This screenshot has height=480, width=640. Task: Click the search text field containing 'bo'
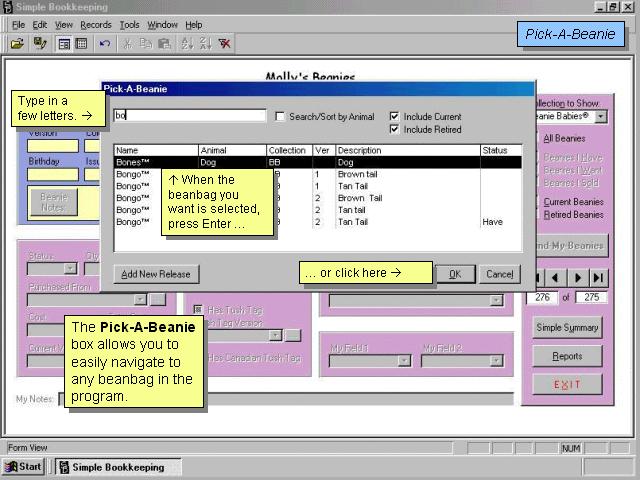tap(189, 116)
